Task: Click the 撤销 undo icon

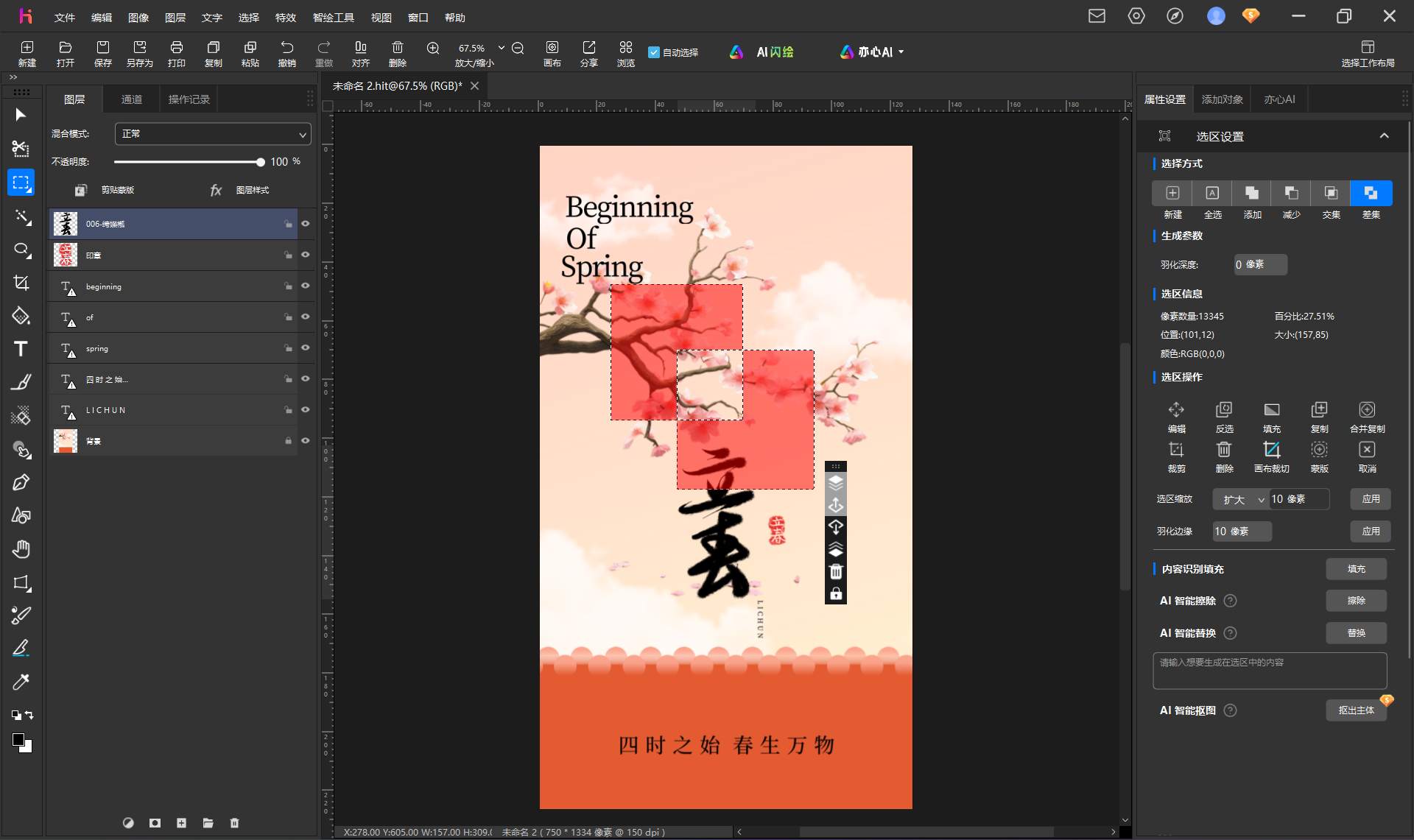Action: [286, 53]
